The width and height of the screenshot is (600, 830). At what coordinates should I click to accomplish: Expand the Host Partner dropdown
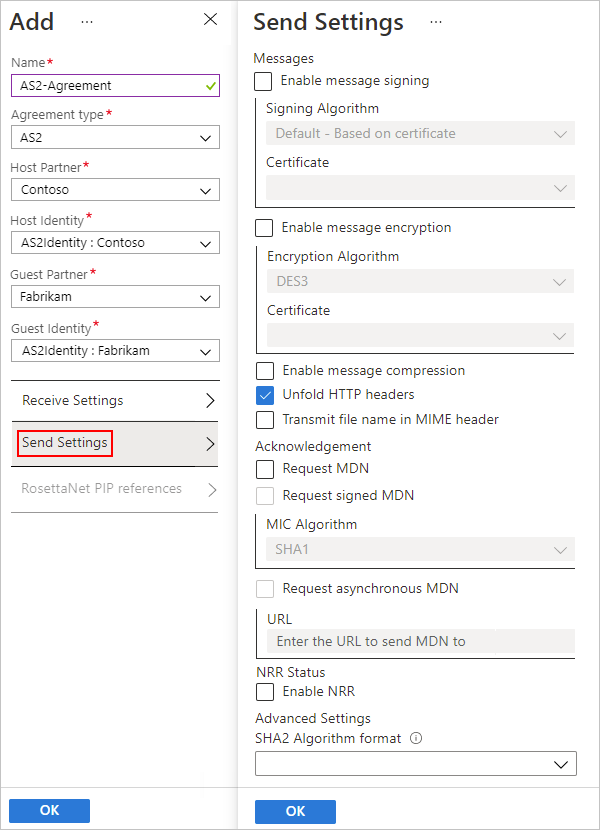pos(115,190)
